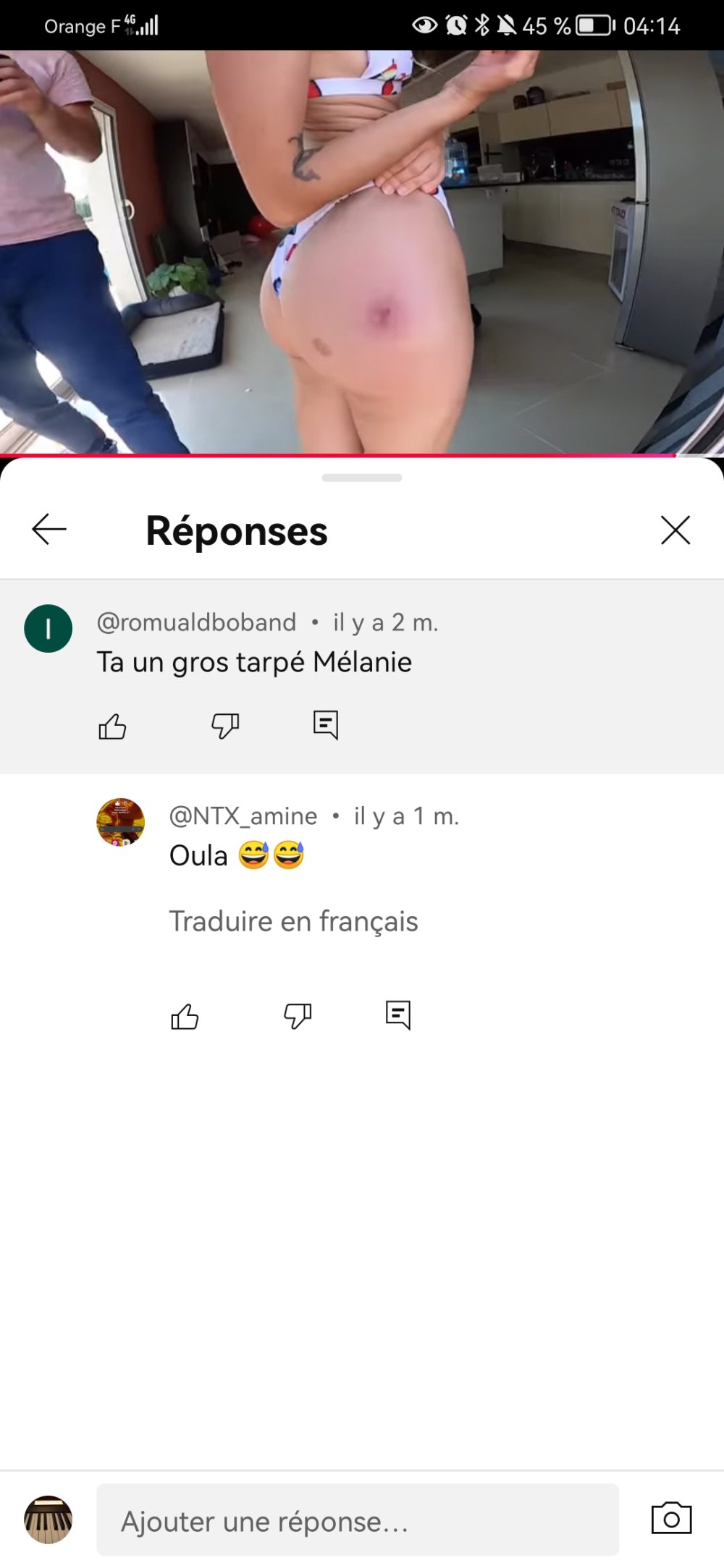Focus the Ajouter une réponse field
Image resolution: width=724 pixels, height=1568 pixels.
[x=358, y=1520]
